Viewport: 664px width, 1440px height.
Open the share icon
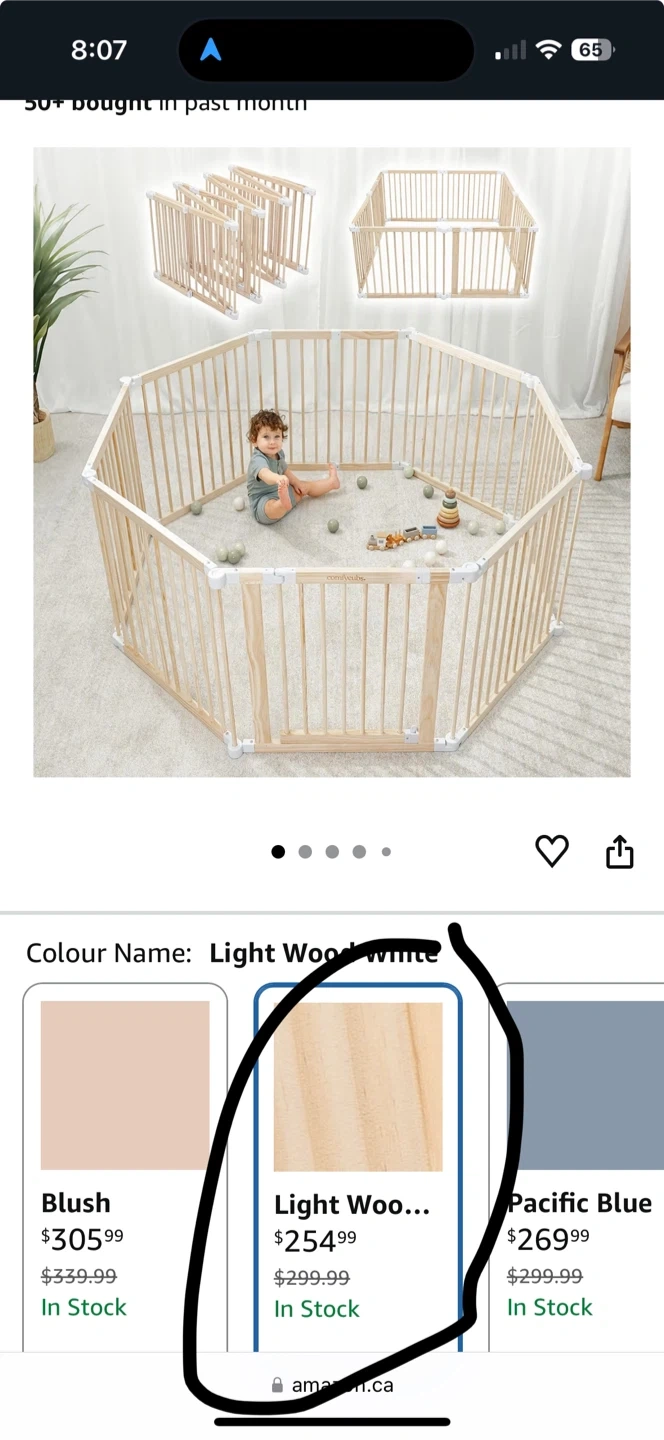pos(620,851)
